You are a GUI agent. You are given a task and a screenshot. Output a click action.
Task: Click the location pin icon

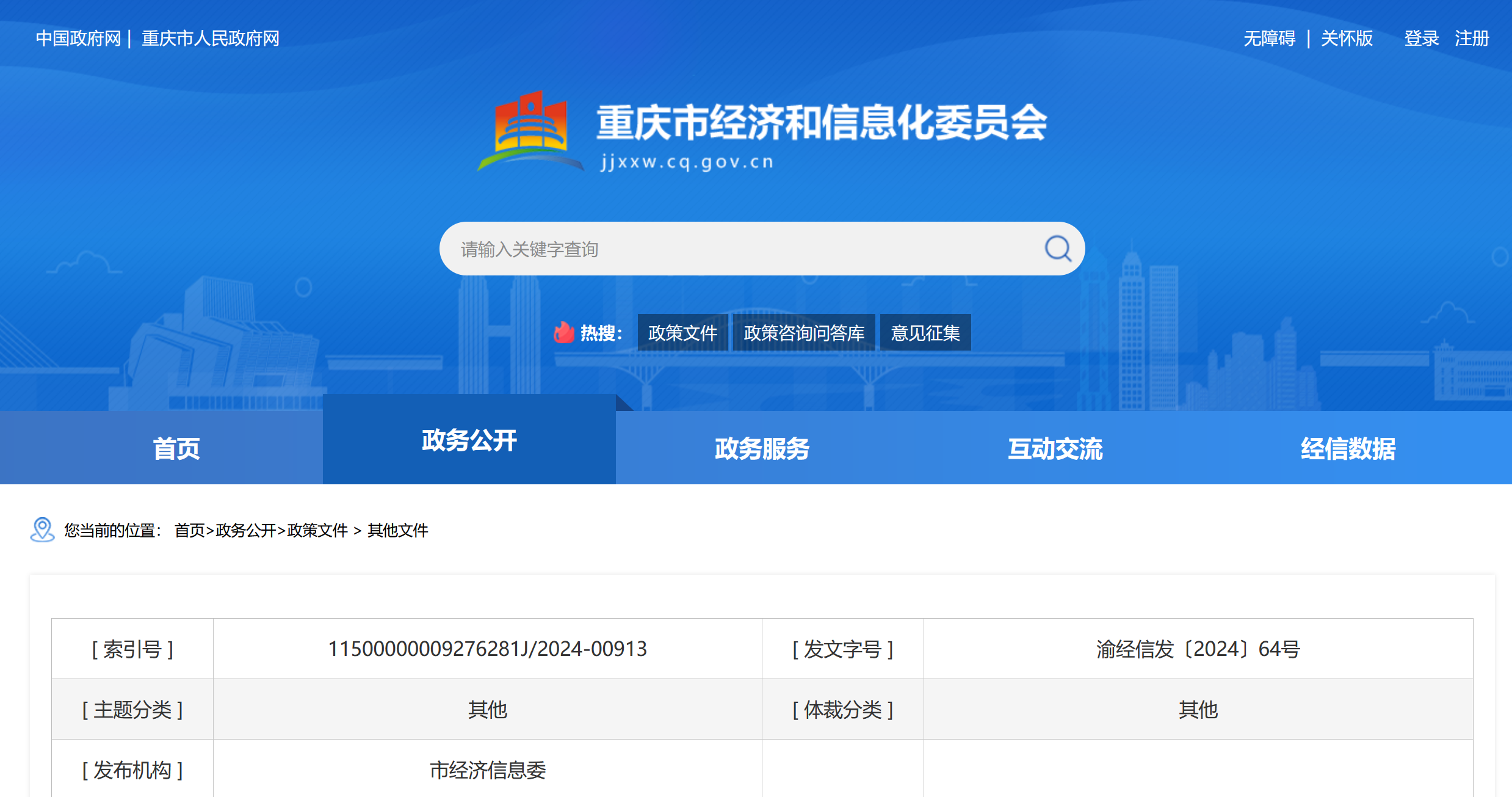(42, 530)
